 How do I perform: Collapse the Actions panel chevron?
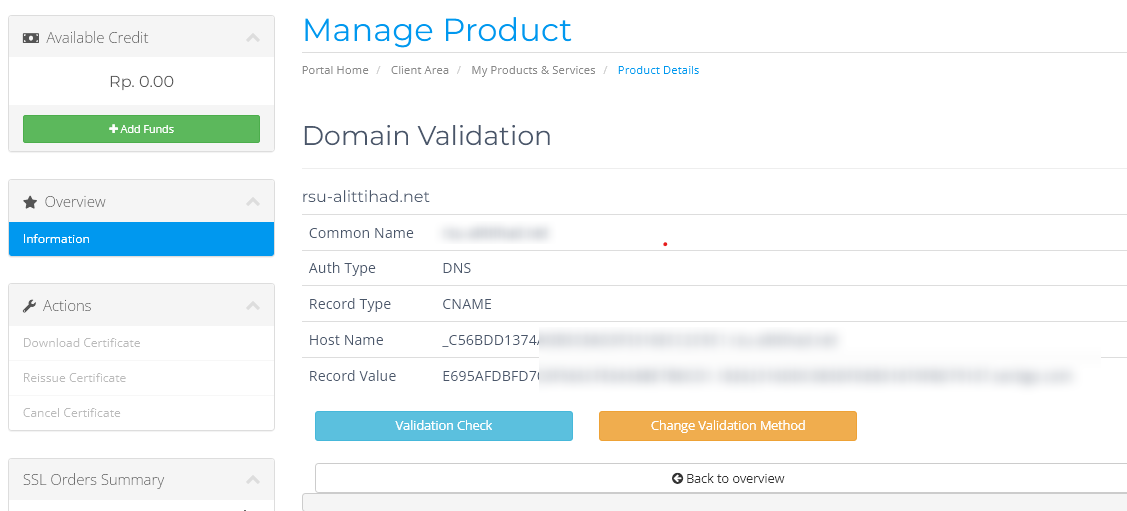click(253, 306)
